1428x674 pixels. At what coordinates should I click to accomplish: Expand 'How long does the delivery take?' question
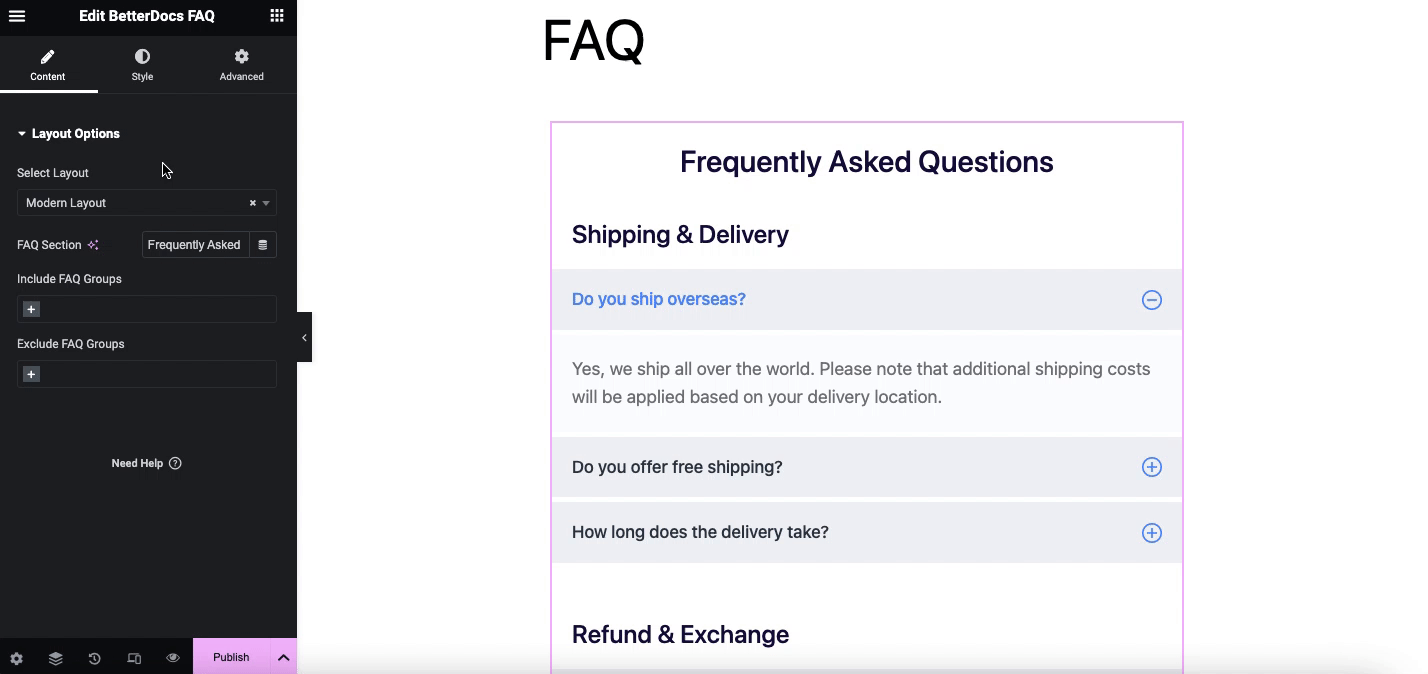pyautogui.click(x=1151, y=532)
